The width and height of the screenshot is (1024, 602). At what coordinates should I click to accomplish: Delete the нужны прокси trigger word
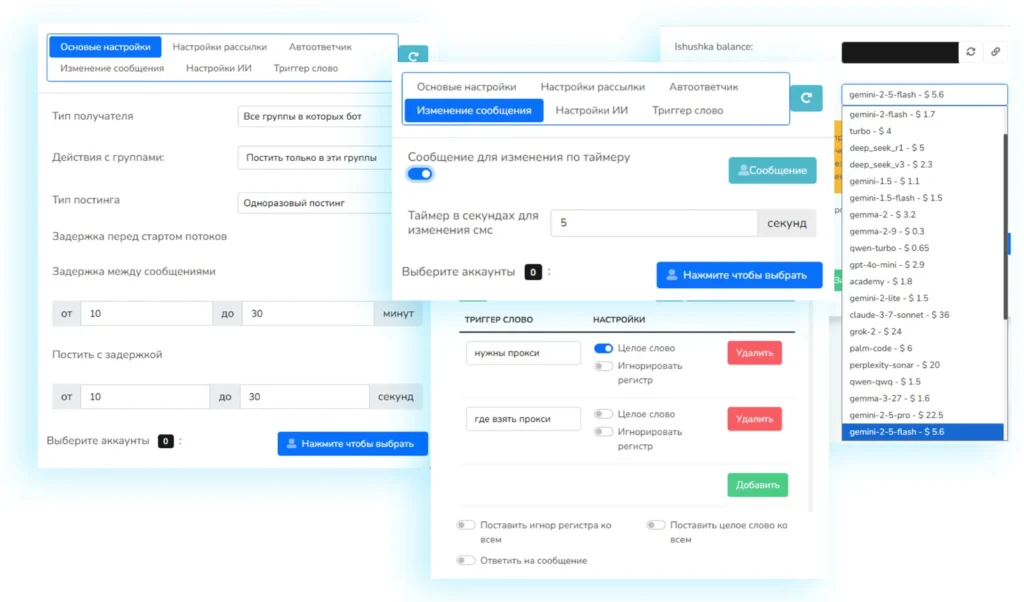755,352
